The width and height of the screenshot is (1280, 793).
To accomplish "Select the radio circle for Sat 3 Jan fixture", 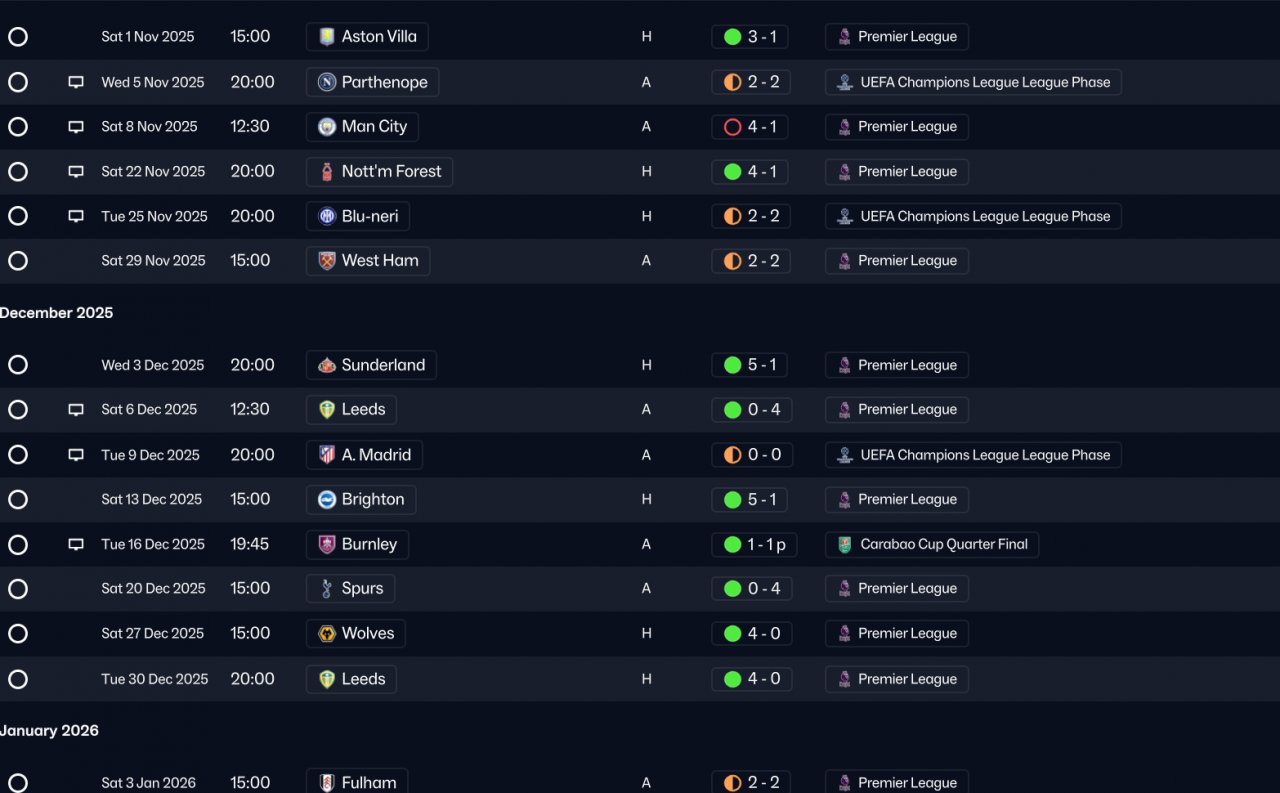I will pyautogui.click(x=18, y=783).
